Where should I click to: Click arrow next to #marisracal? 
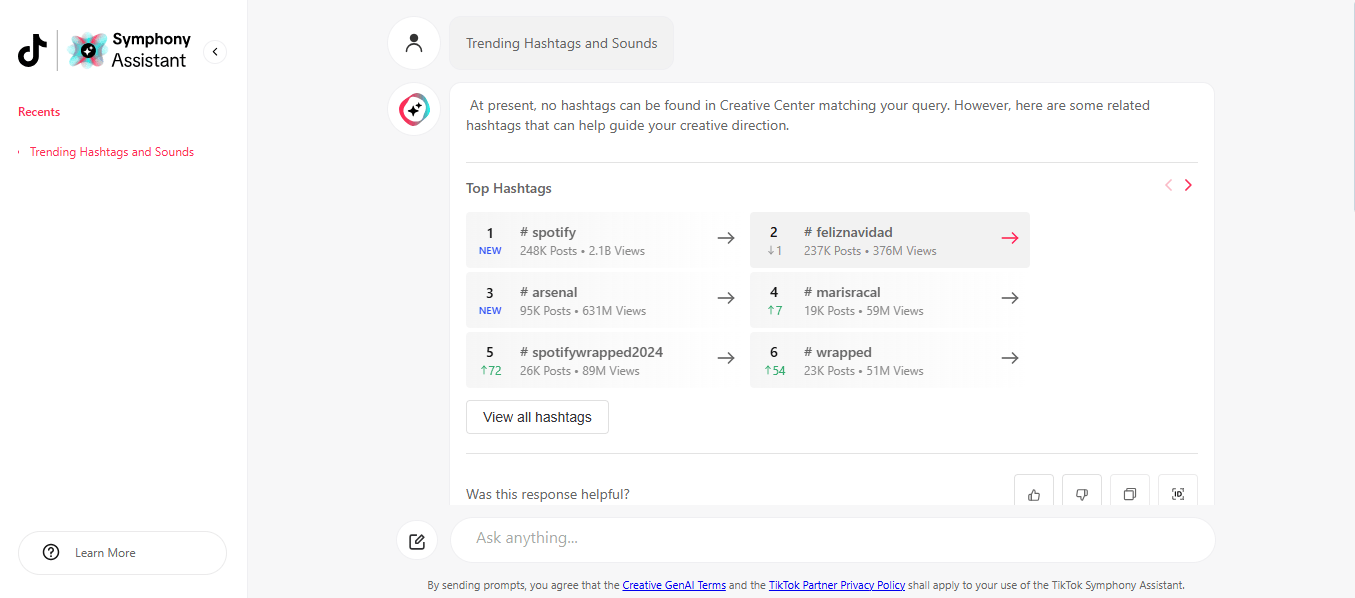pos(1010,298)
